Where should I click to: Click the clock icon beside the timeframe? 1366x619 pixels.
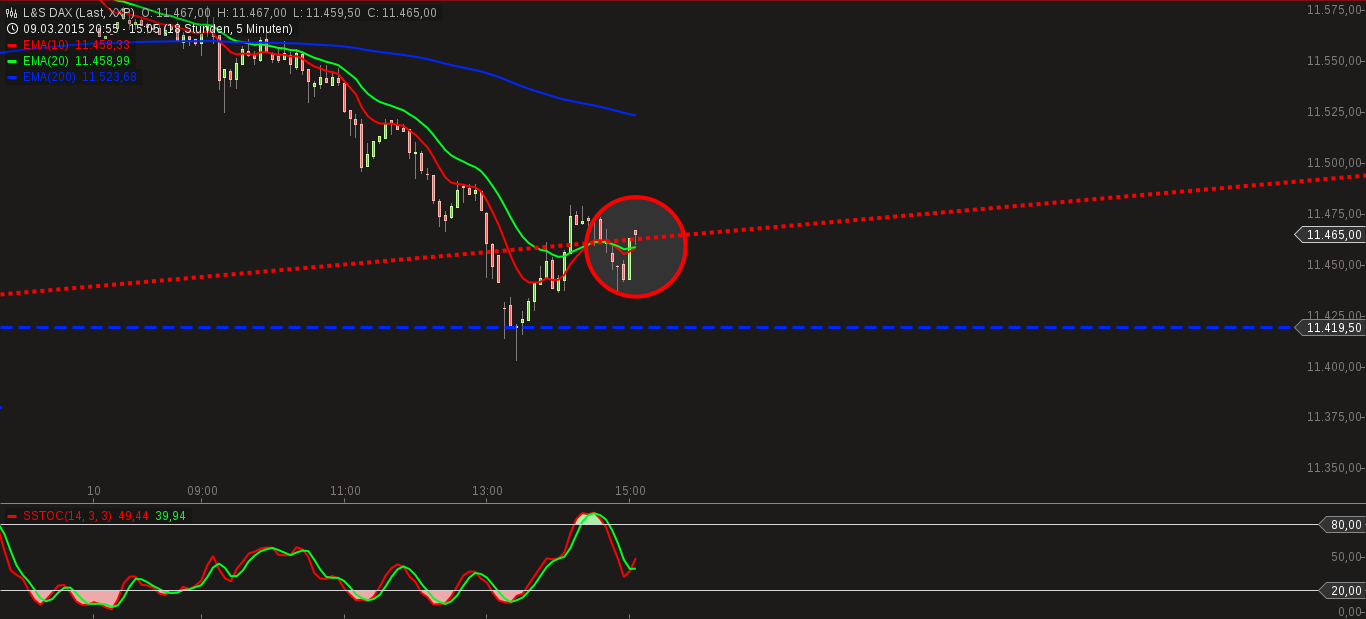click(10, 29)
